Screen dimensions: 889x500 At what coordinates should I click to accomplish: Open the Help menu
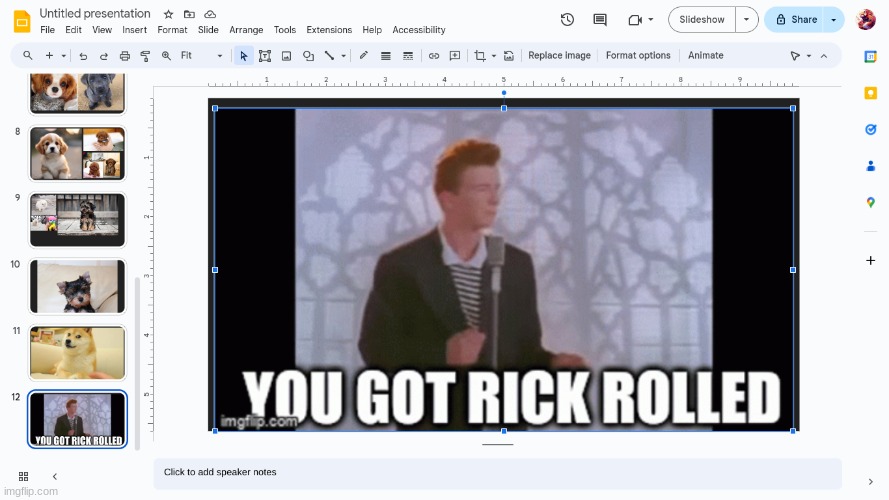click(372, 30)
